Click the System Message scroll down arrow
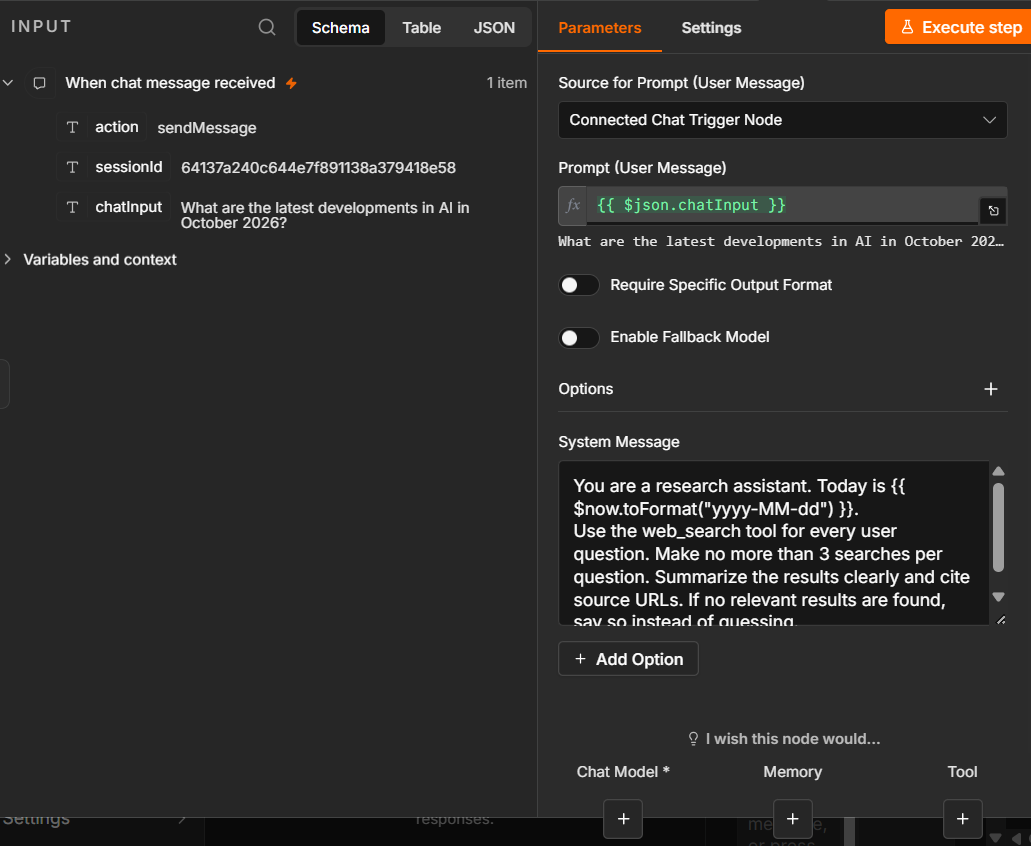 [998, 597]
